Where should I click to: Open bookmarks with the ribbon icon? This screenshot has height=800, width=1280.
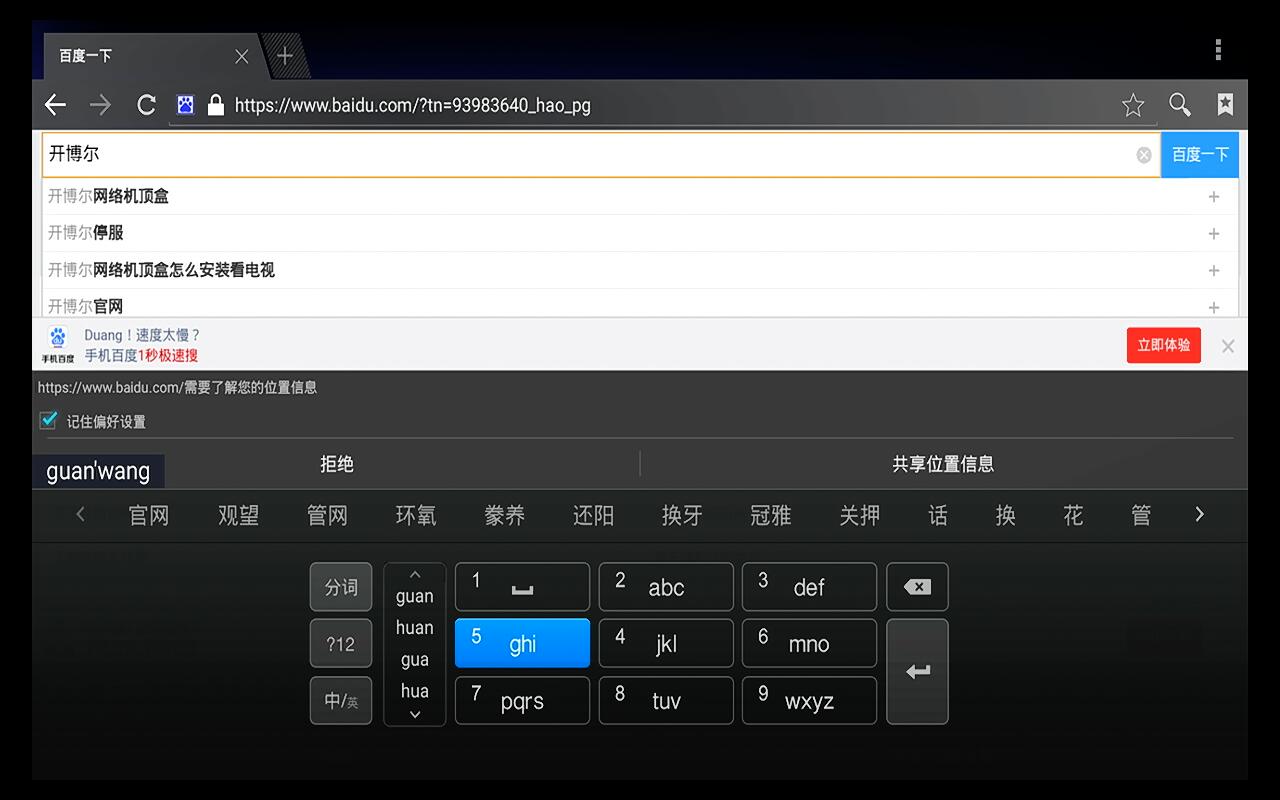pos(1226,104)
